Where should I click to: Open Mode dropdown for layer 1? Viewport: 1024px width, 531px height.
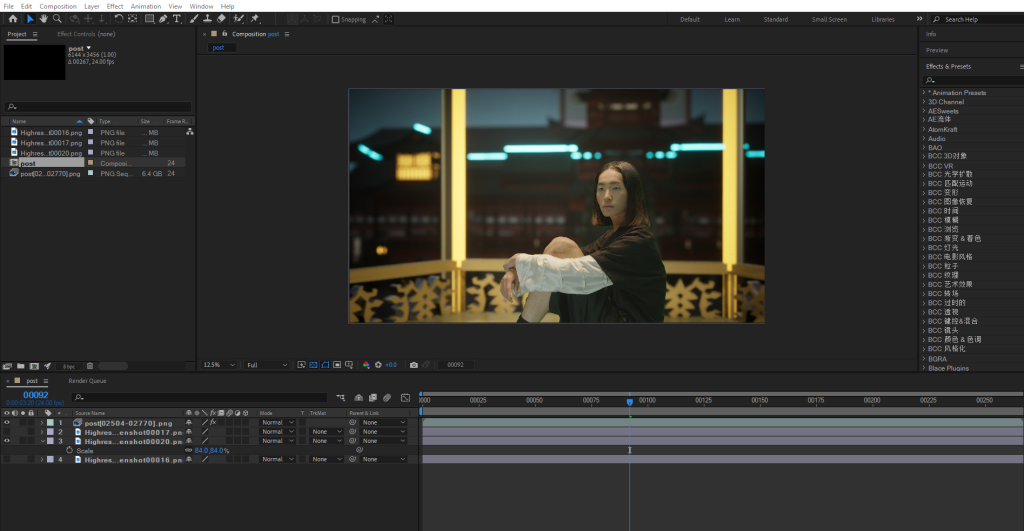click(x=278, y=423)
